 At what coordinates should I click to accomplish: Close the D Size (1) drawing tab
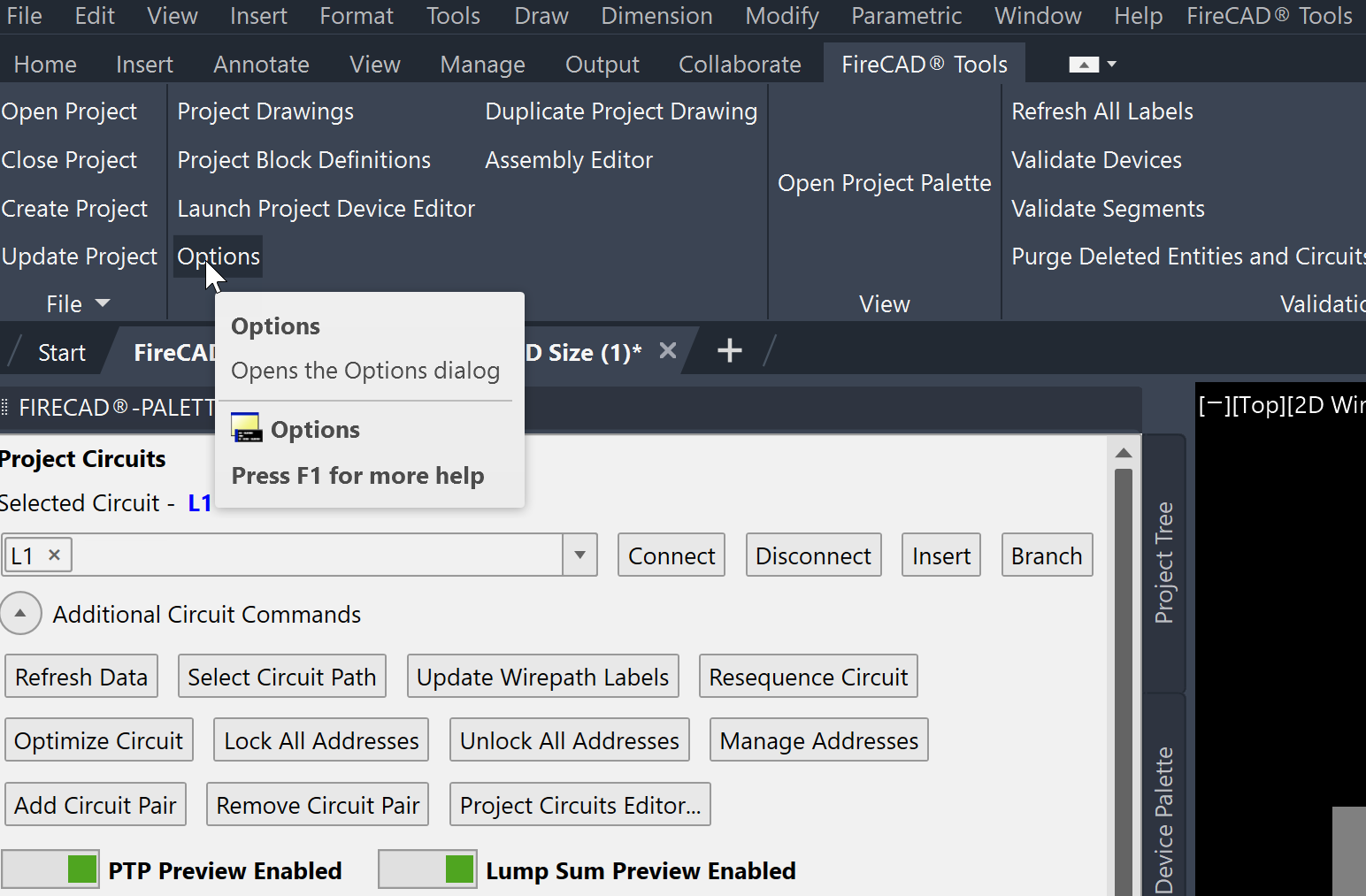pos(668,351)
